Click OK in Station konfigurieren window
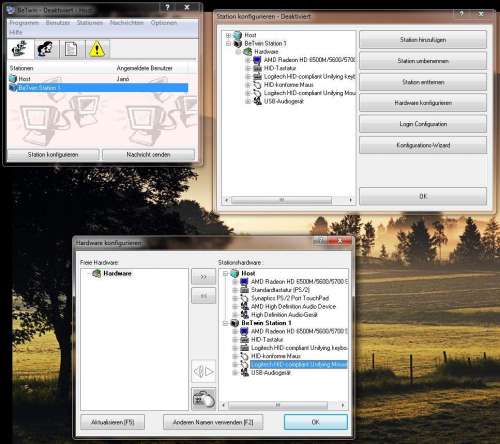Screen dimensions: 500x444 point(423,196)
